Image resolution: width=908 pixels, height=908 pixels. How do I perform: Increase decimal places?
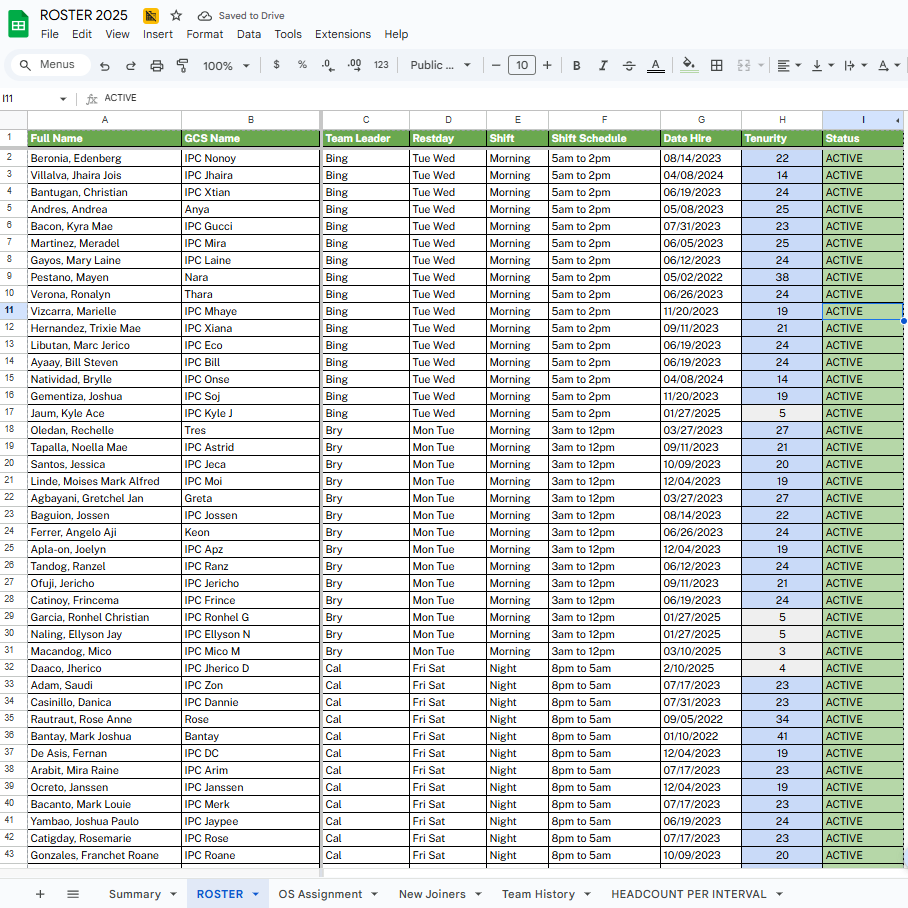[354, 65]
